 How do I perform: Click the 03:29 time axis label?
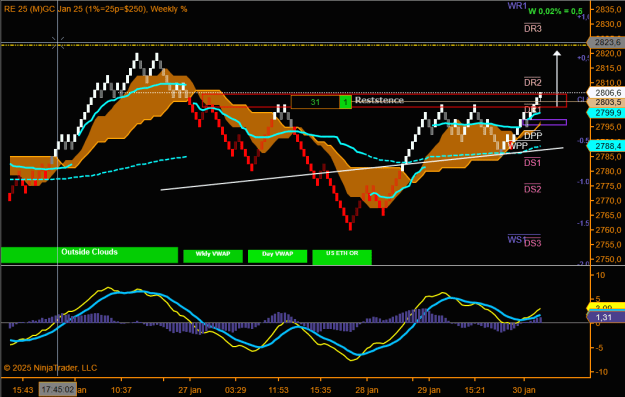(x=236, y=390)
